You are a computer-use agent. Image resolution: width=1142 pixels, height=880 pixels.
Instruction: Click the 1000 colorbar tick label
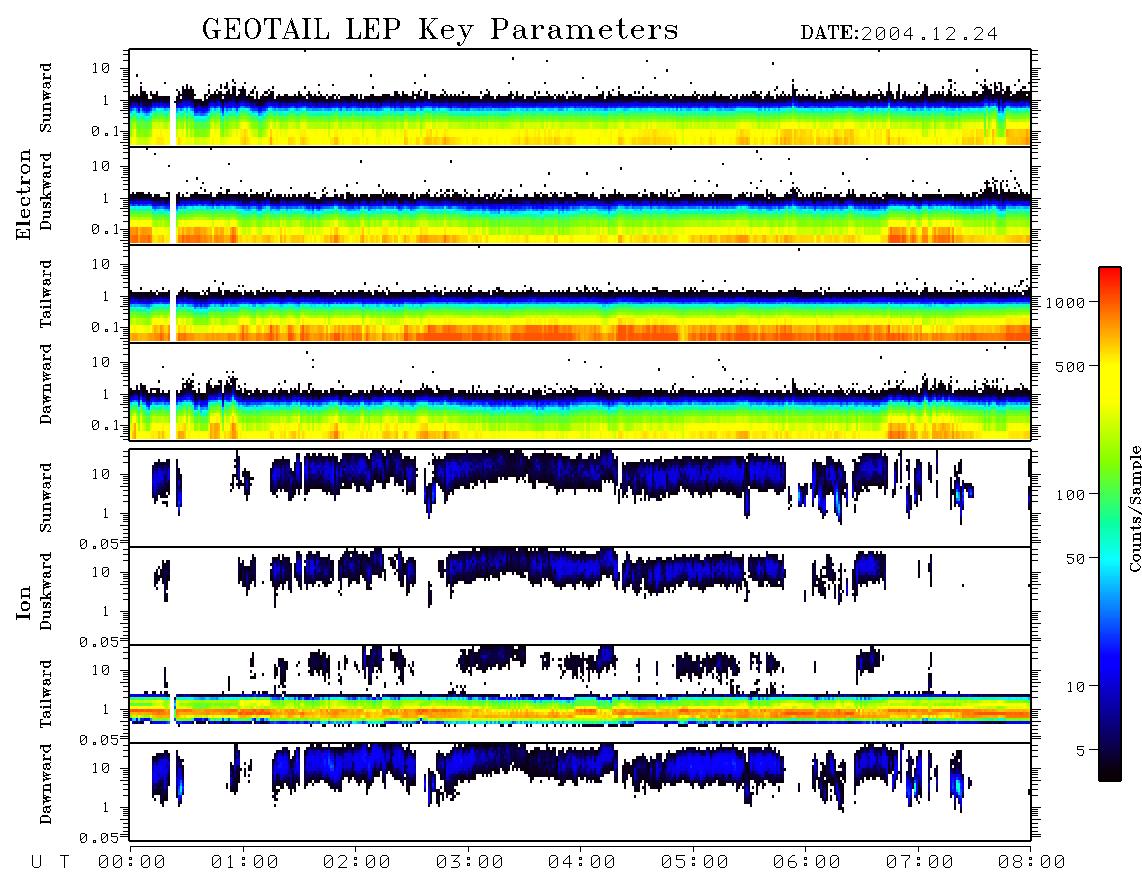(x=1065, y=303)
